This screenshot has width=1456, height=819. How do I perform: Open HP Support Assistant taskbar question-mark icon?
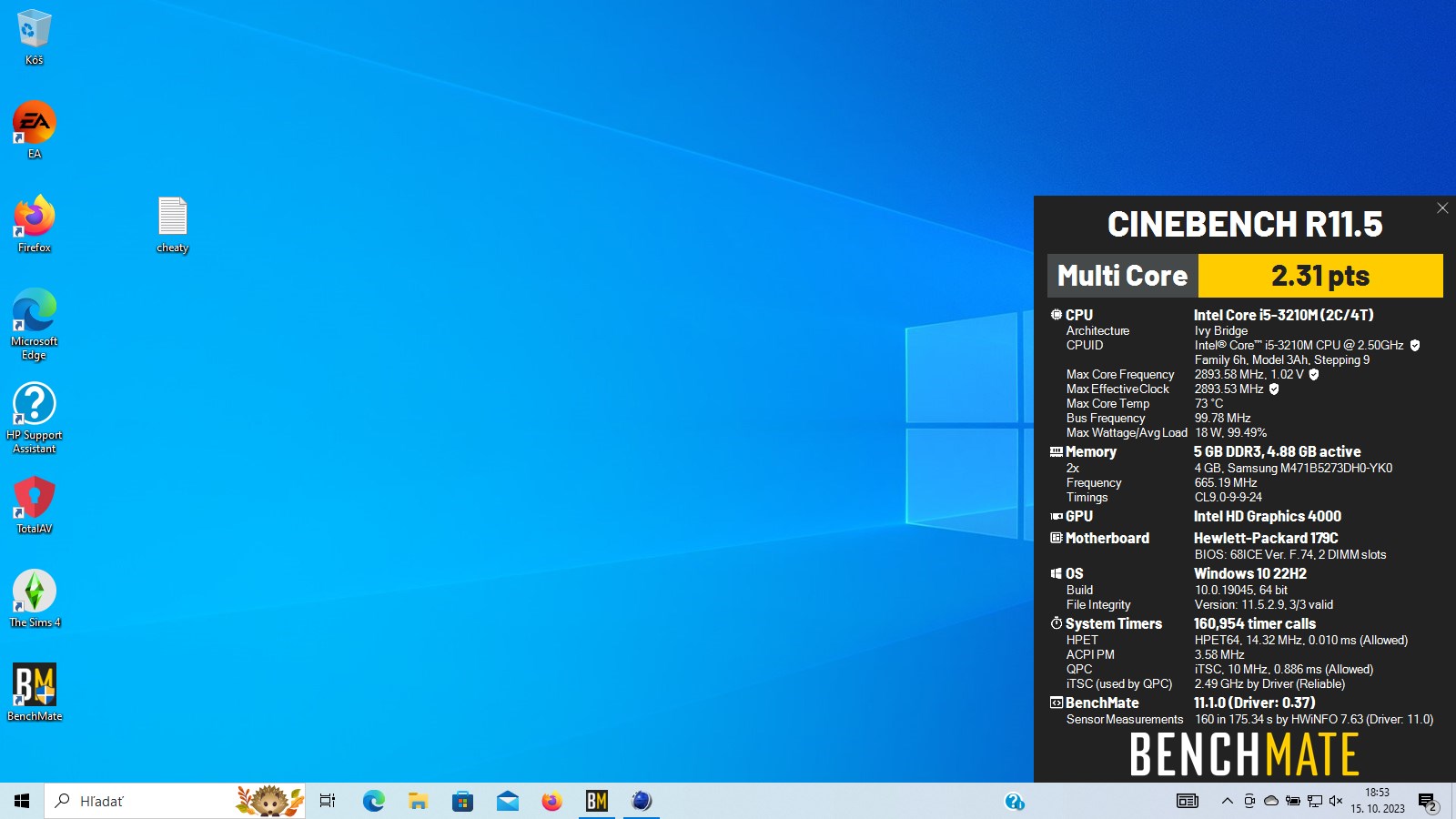1015,801
